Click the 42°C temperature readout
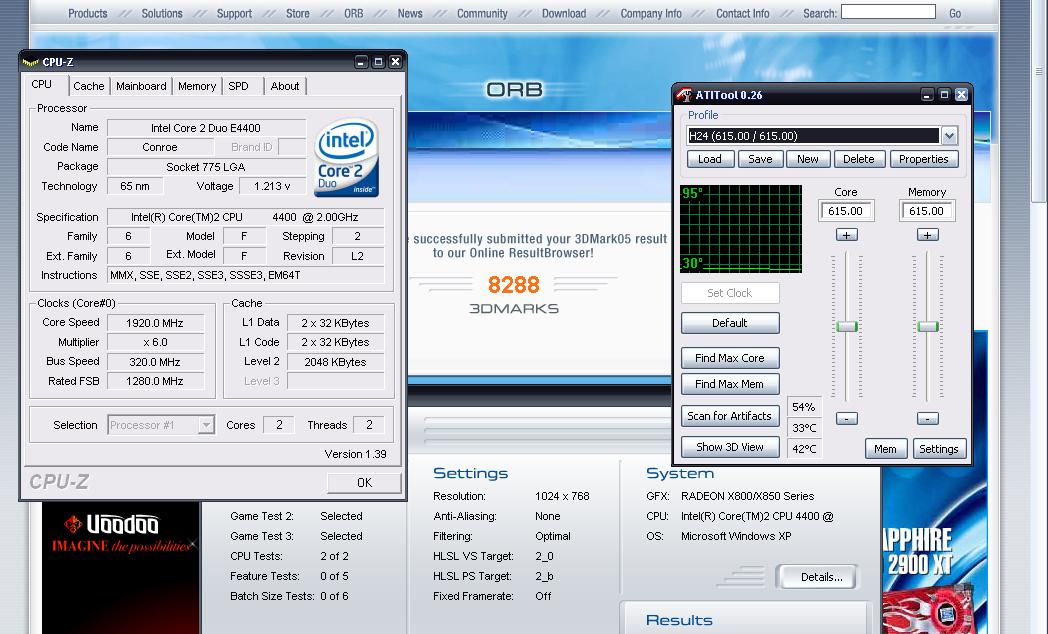Image resolution: width=1048 pixels, height=634 pixels. 804,449
